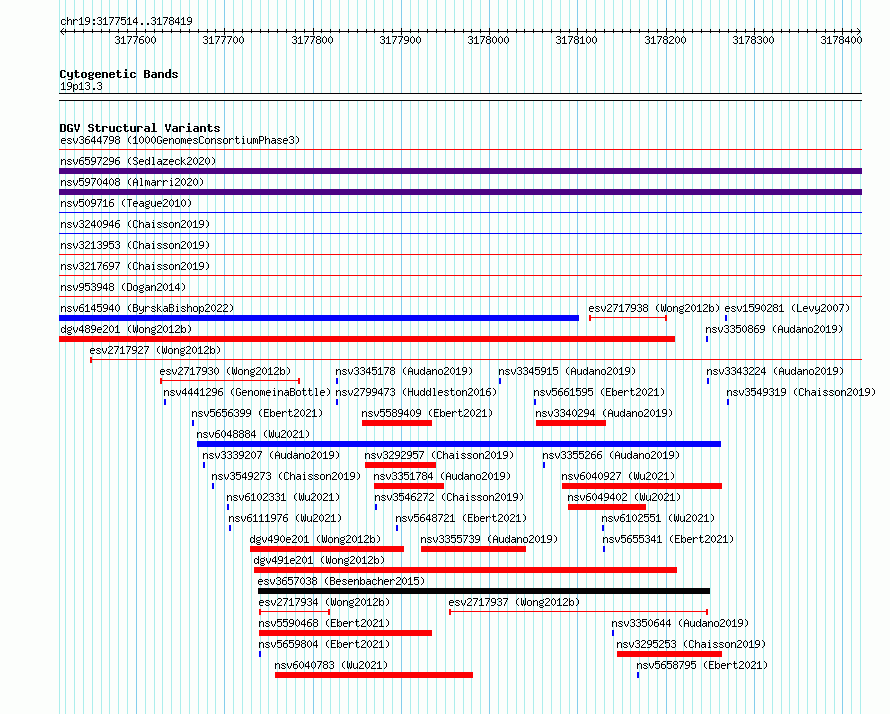The image size is (890, 714).
Task: Click the esv3644798 1000GenomesConsortiumPhase3 variant label
Action: 179,141
